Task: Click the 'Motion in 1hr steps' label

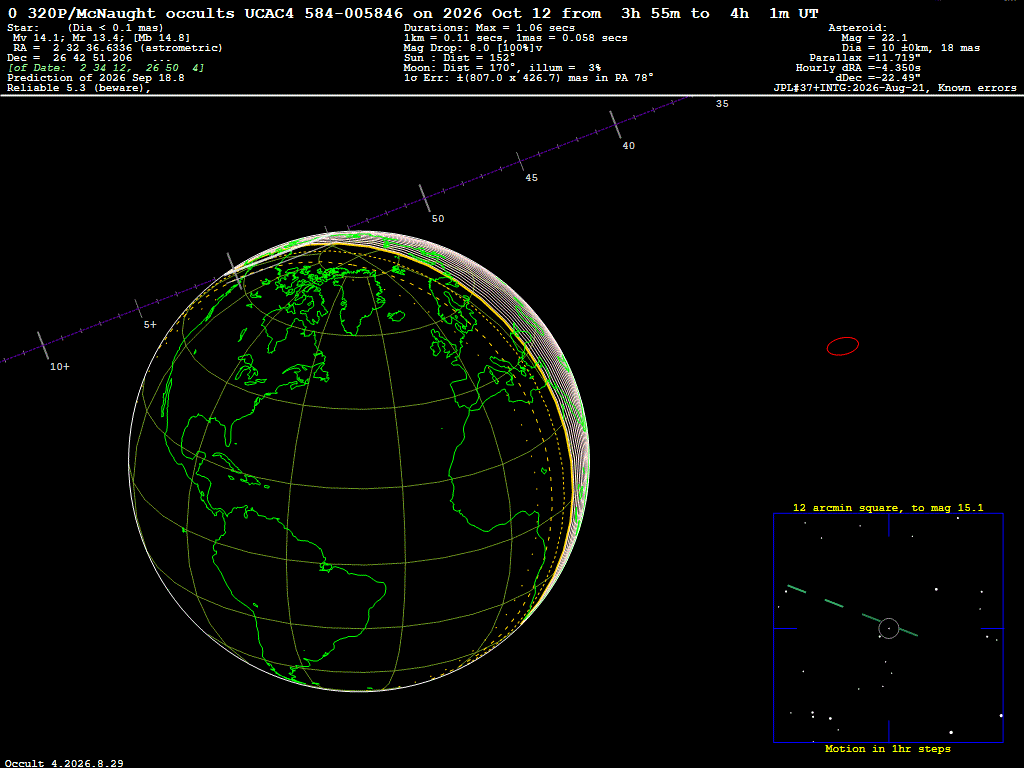Action: 888,748
